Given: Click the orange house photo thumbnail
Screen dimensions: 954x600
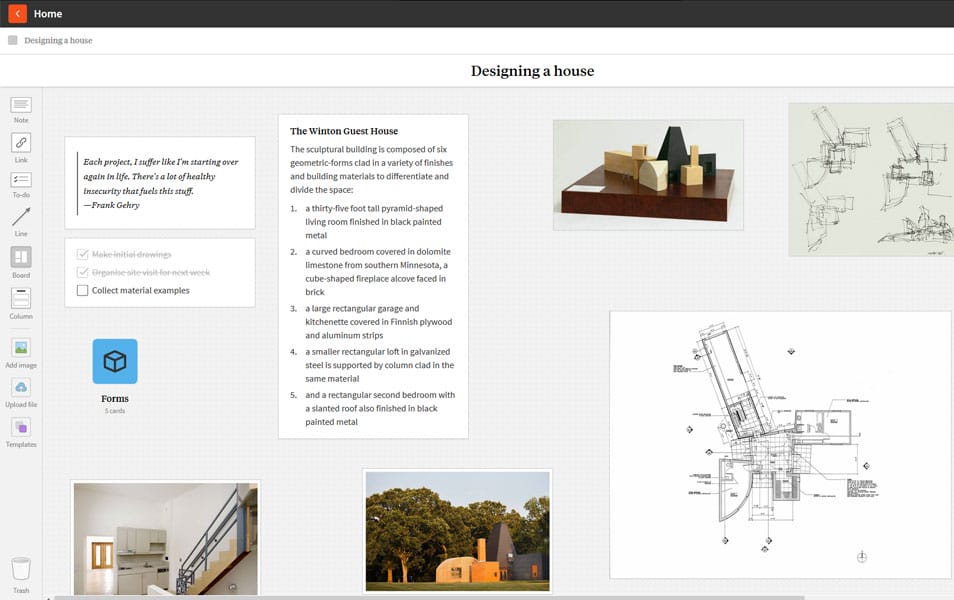Looking at the screenshot, I should pyautogui.click(x=457, y=531).
